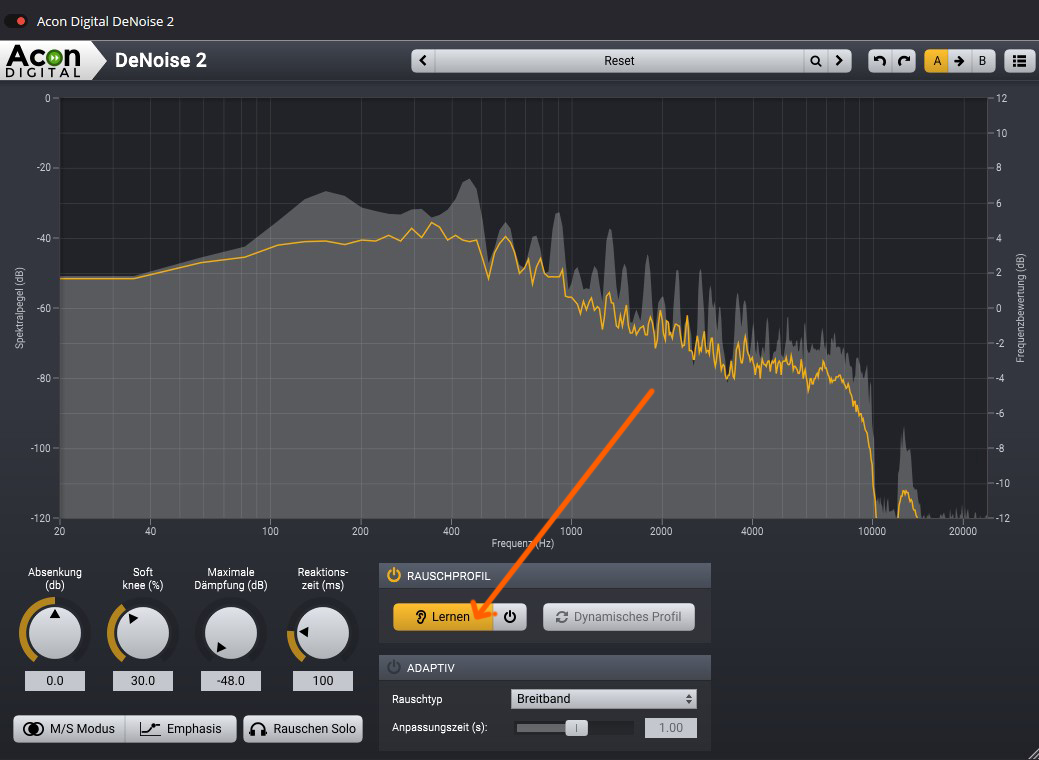
Task: Click the Soft knee value field 30.0
Action: point(142,680)
